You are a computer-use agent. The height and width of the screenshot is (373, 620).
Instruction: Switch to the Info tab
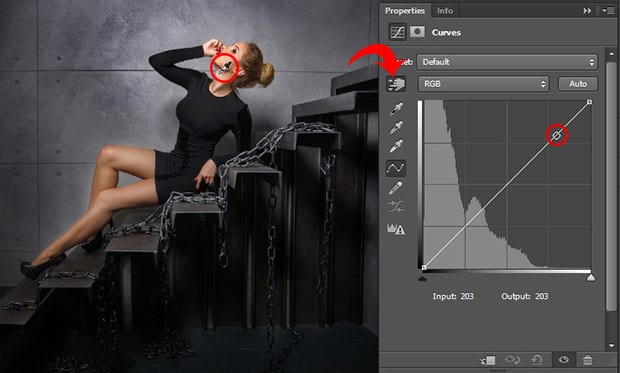tap(445, 11)
